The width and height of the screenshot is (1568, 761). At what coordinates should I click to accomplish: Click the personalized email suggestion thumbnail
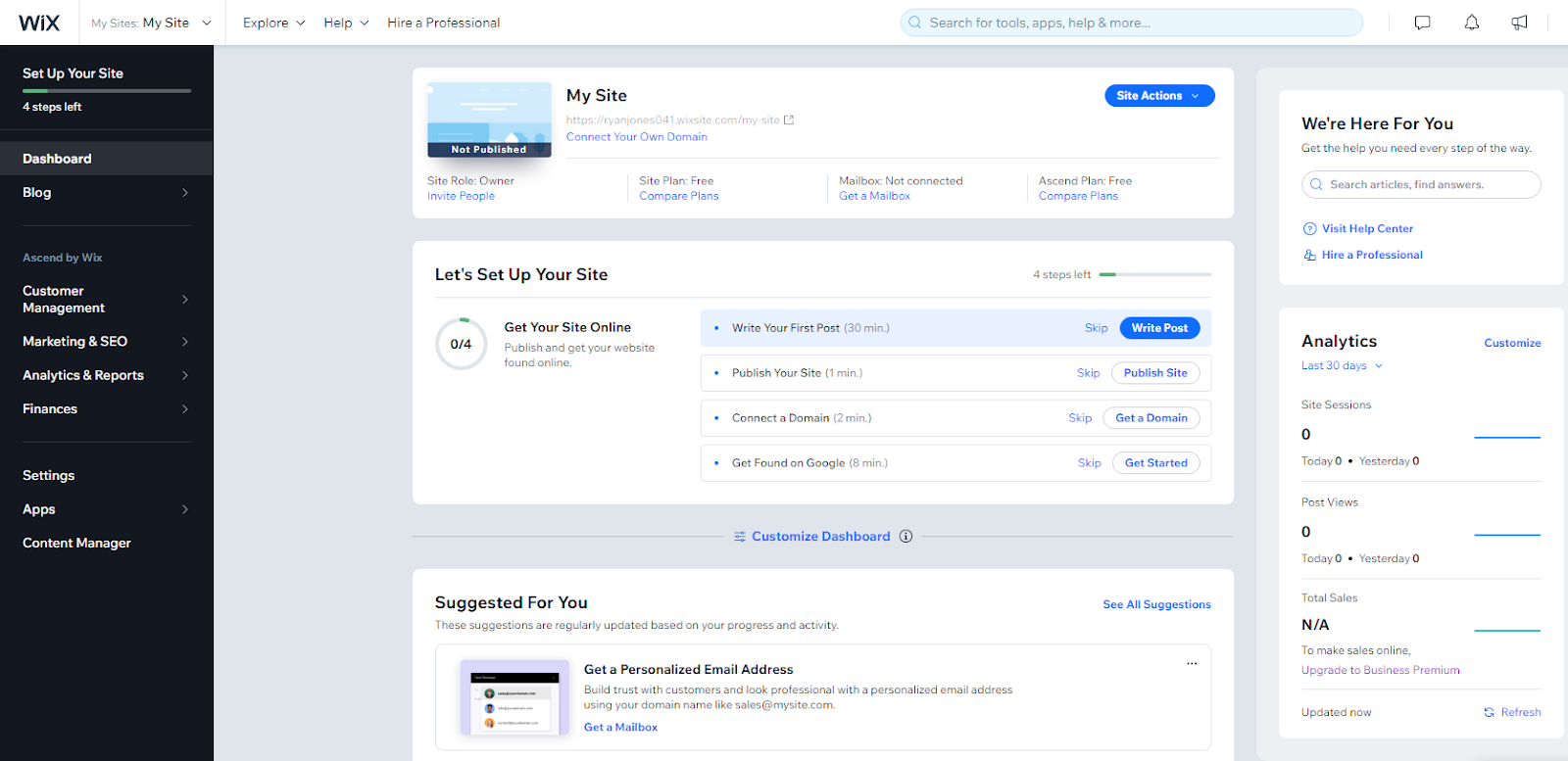tap(514, 697)
